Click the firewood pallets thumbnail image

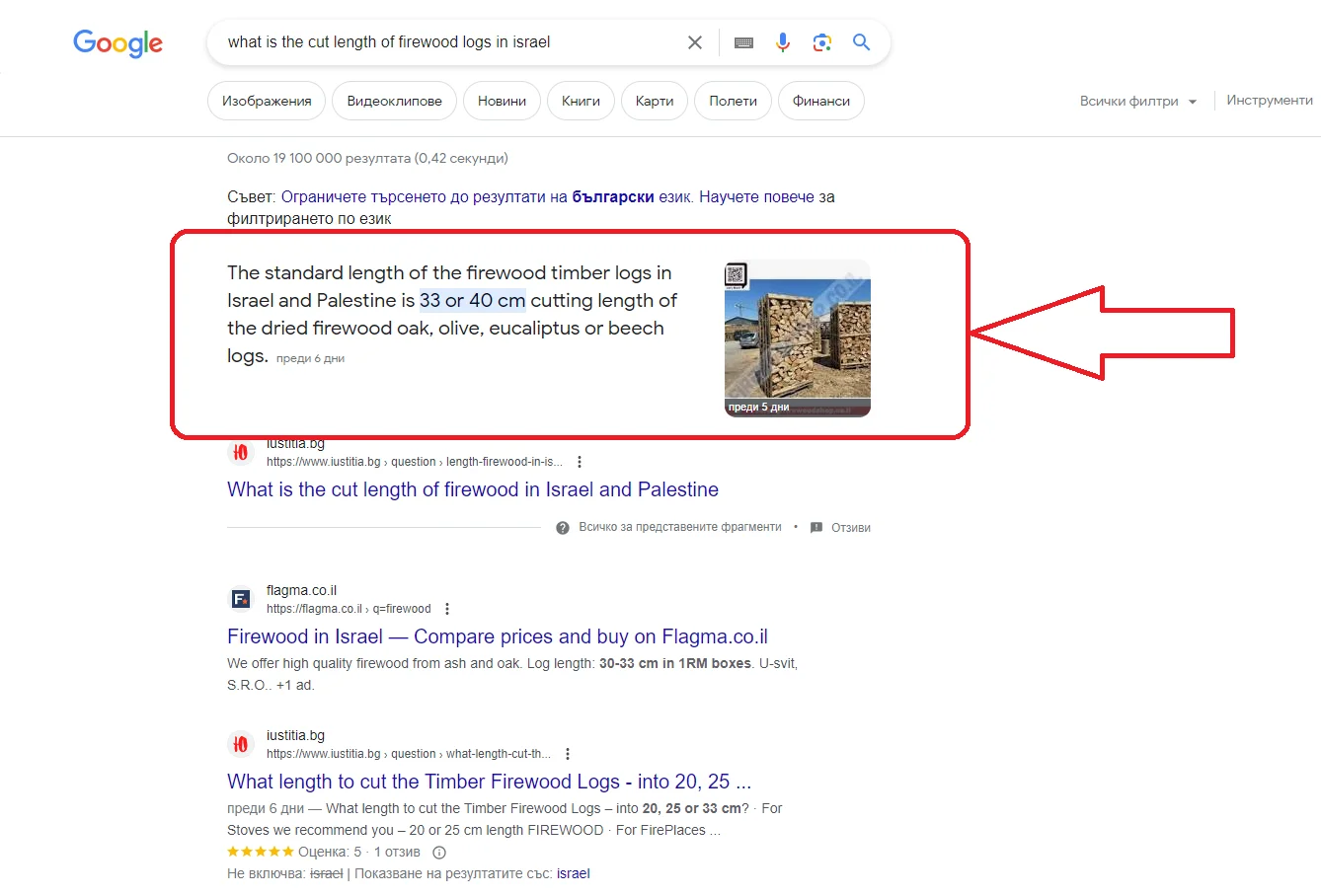point(797,338)
